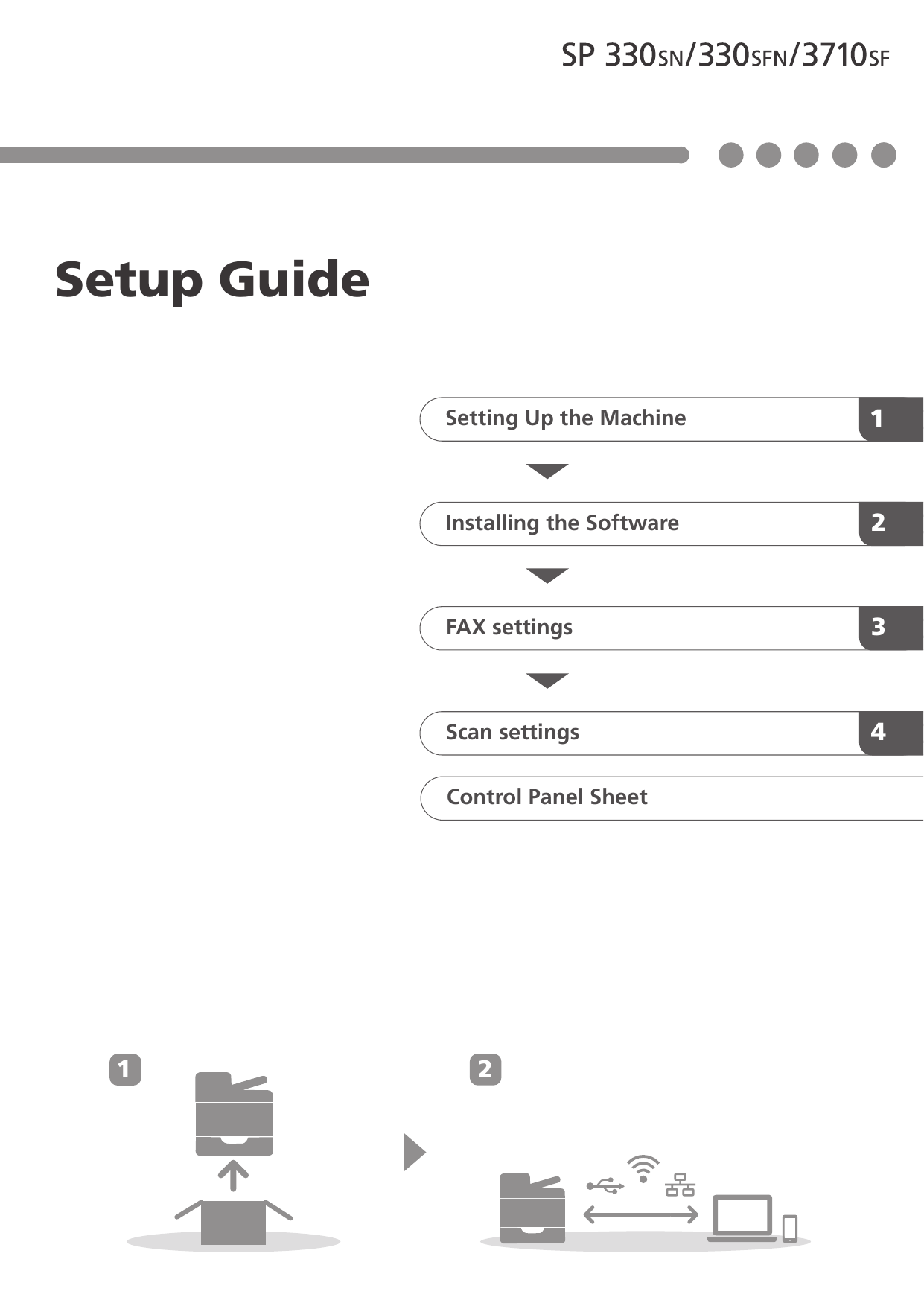This screenshot has width=924, height=1306.
Task: Click the double-headed horizontal arrow
Action: [x=640, y=1215]
